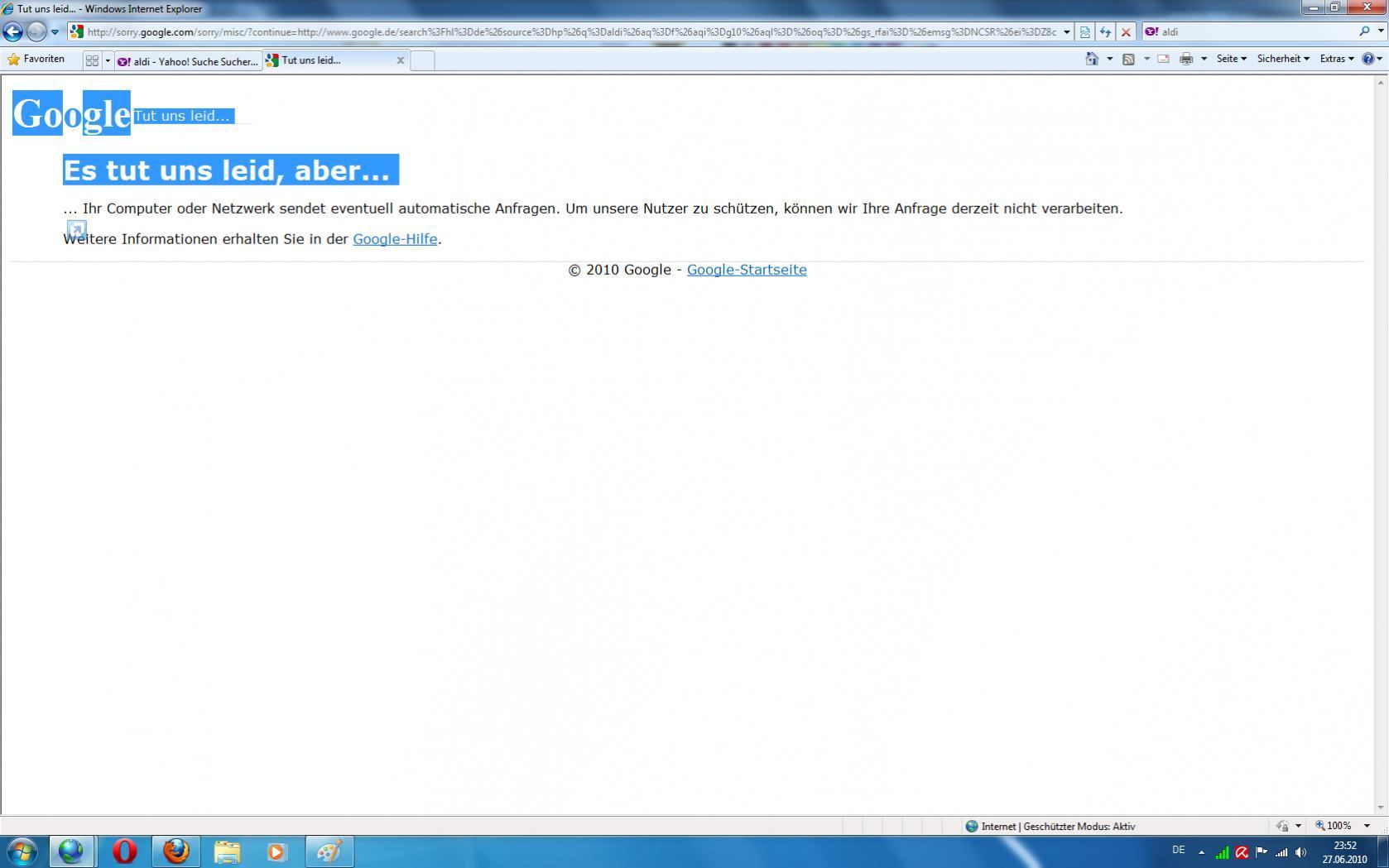Stop loading with the red X icon
Screen dimensions: 1389x868
pyautogui.click(x=1126, y=32)
